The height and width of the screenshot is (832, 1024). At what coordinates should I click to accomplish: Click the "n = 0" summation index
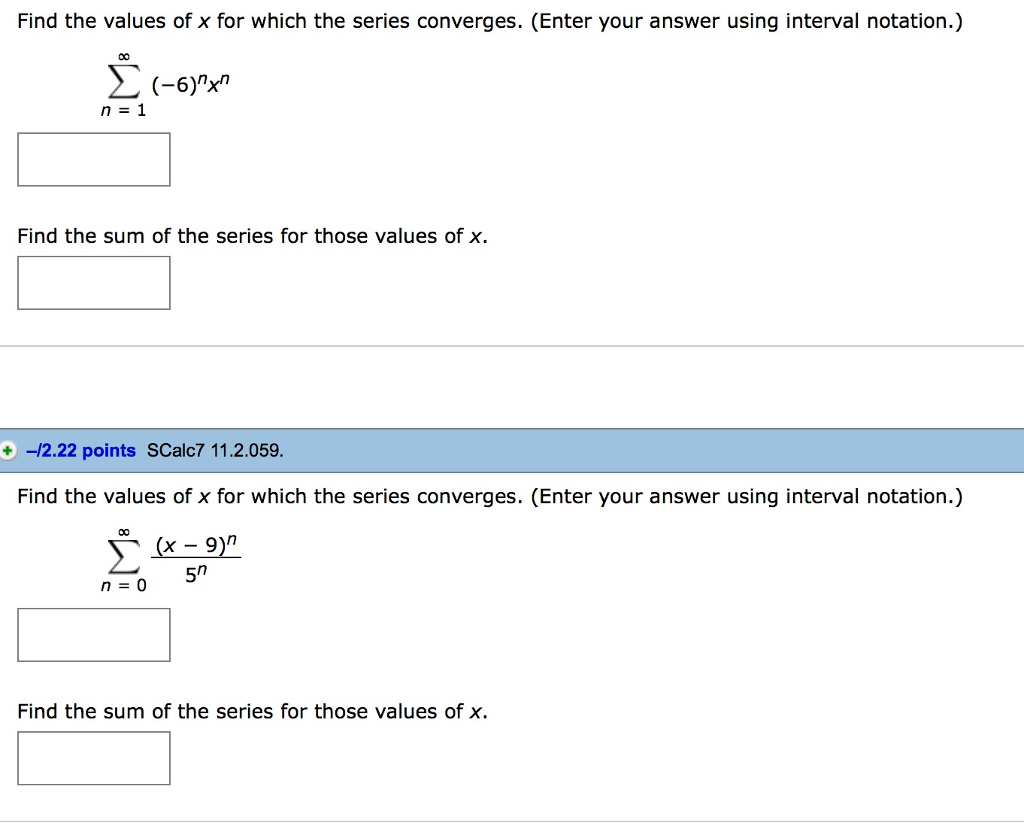point(125,586)
